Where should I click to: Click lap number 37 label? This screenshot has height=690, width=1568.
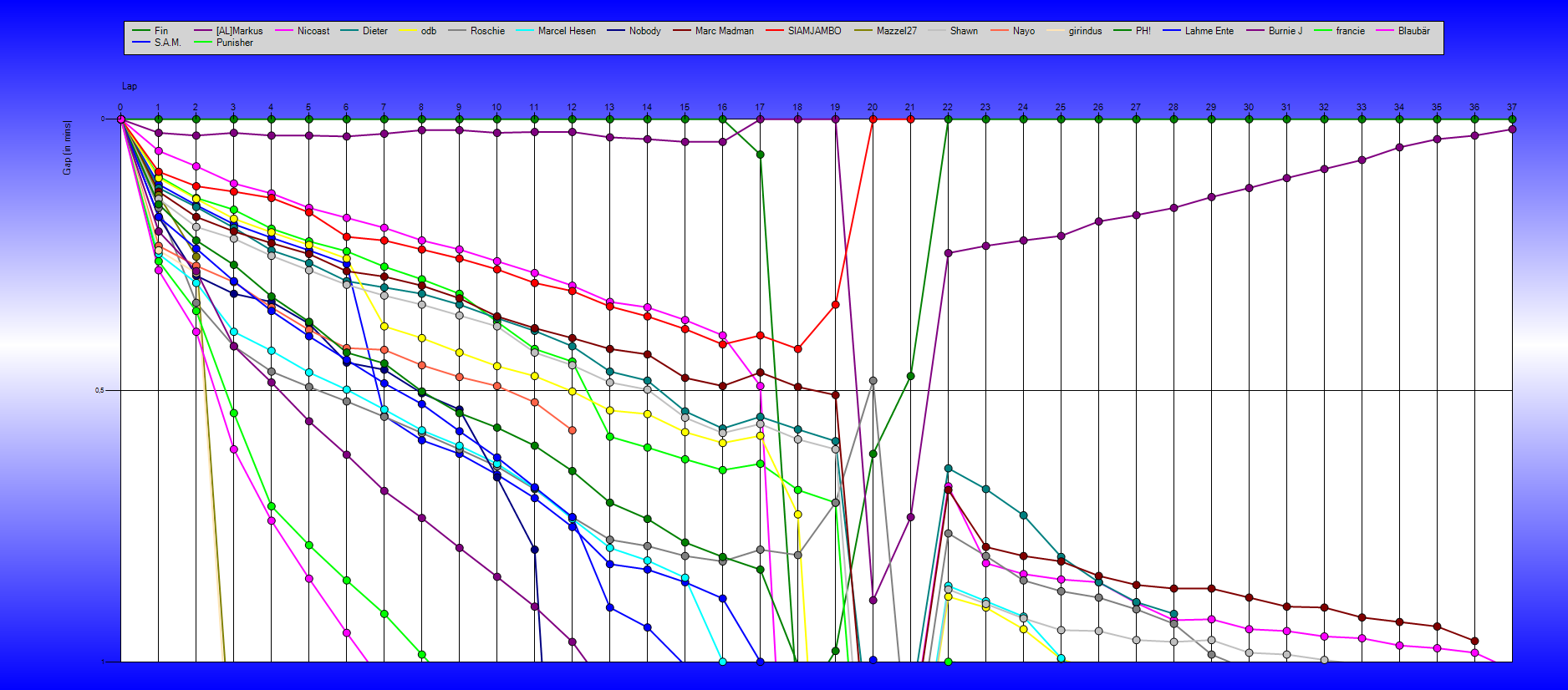pos(1512,107)
